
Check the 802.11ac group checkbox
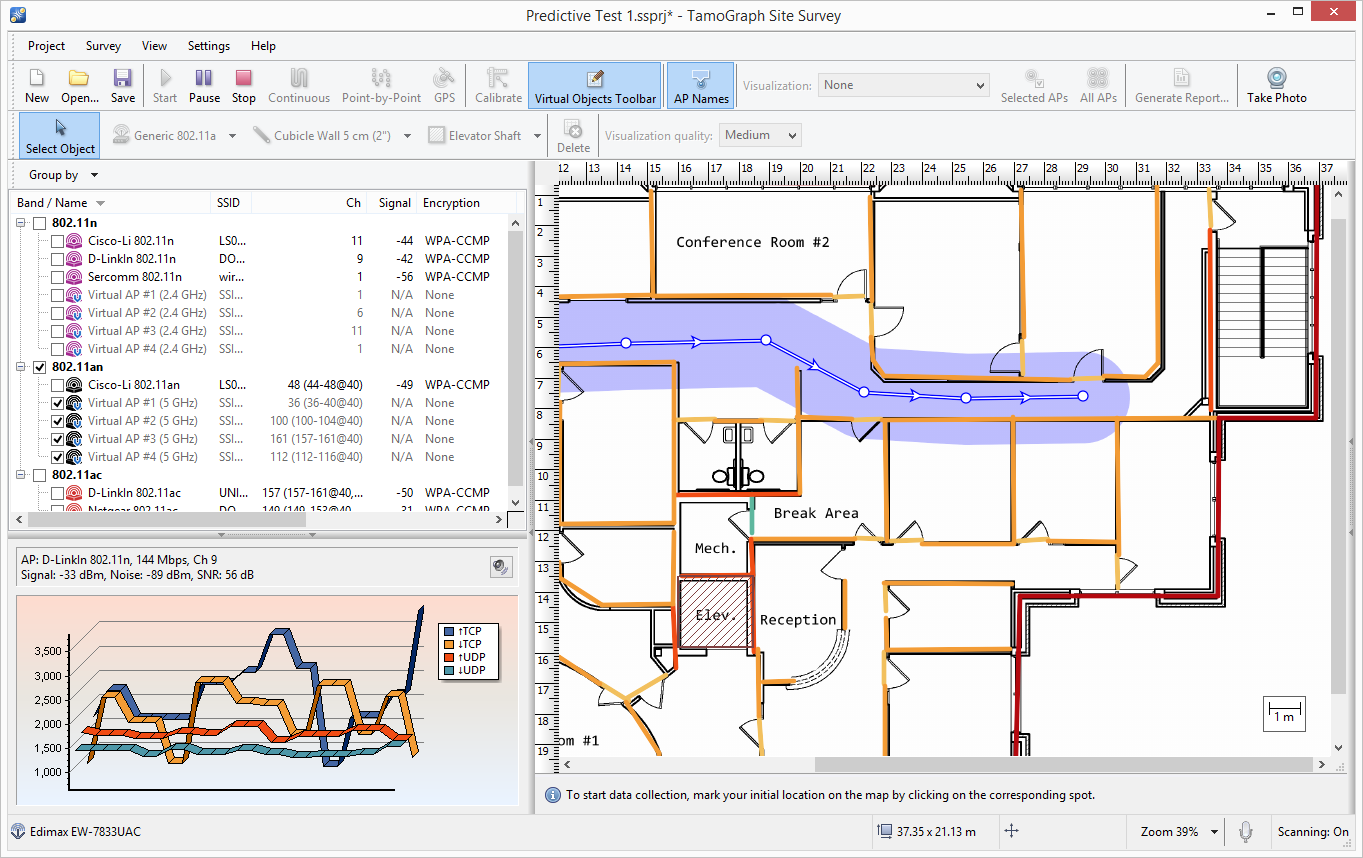39,475
